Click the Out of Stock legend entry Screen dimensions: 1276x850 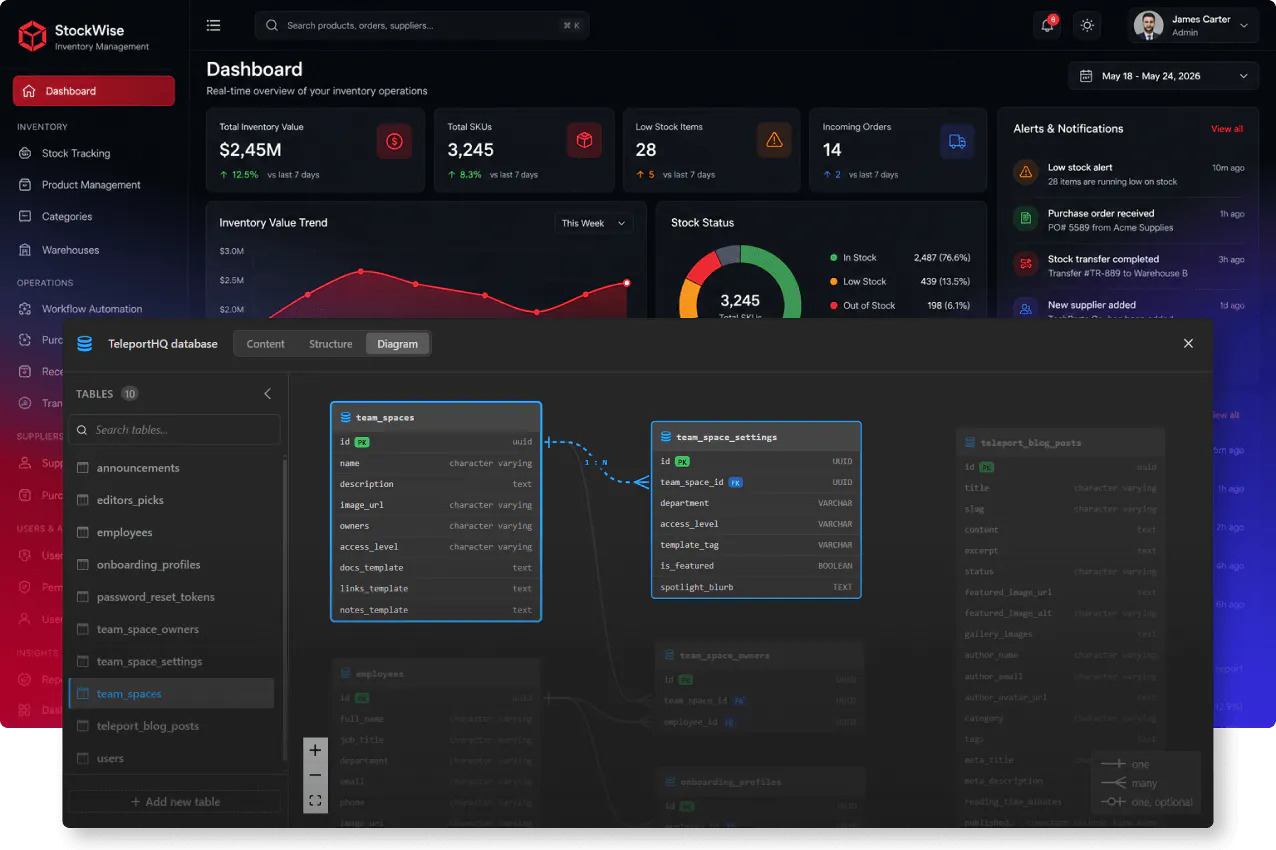(x=900, y=306)
